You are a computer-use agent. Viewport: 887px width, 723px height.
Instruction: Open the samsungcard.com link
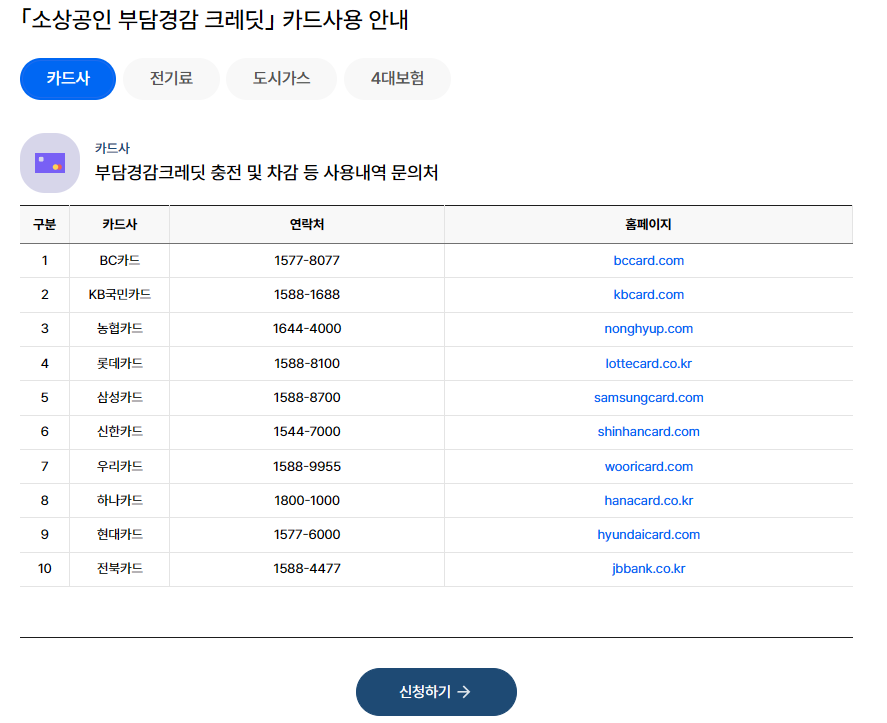[x=648, y=398]
